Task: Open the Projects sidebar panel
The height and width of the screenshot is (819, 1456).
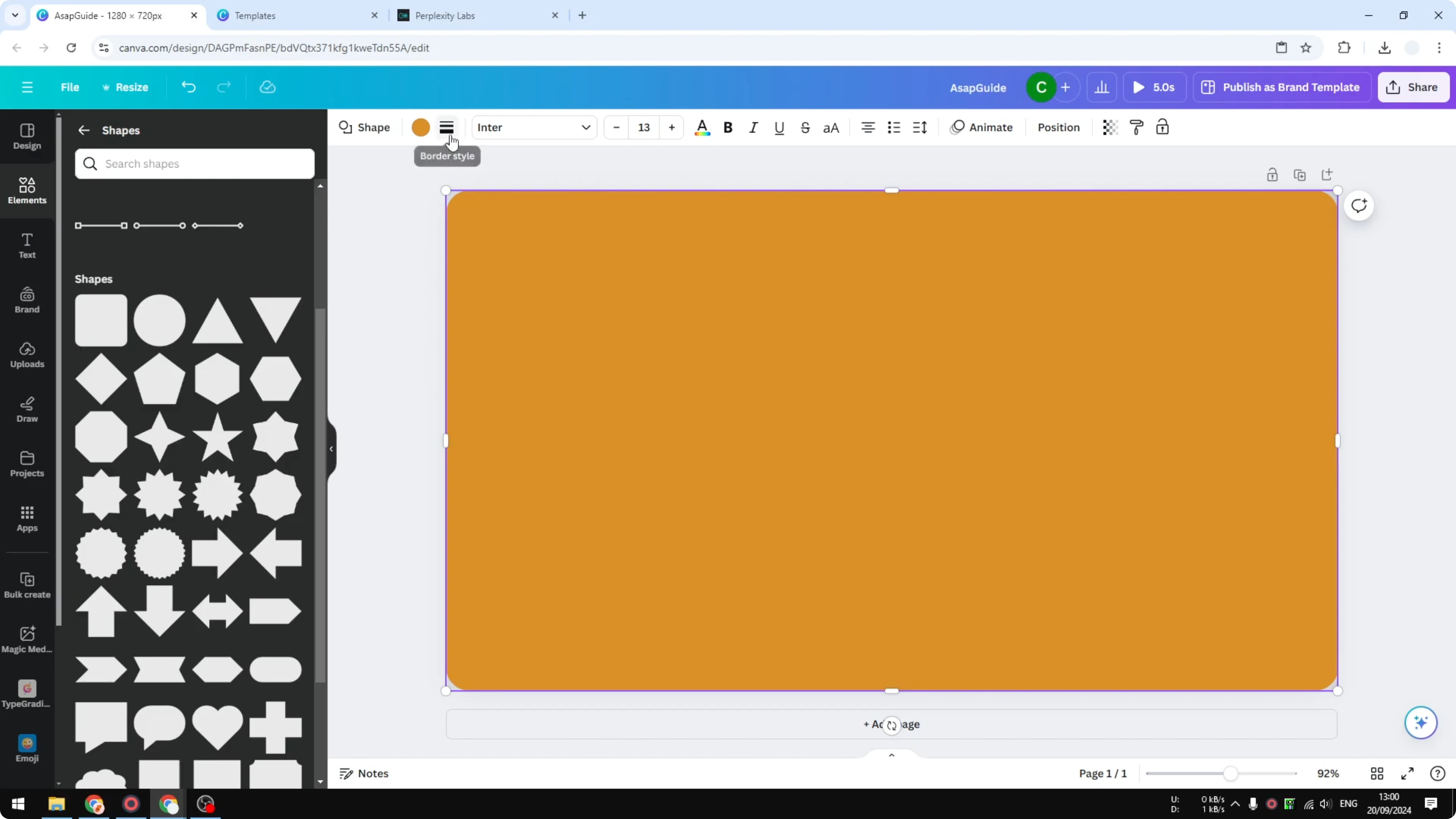Action: [x=27, y=464]
